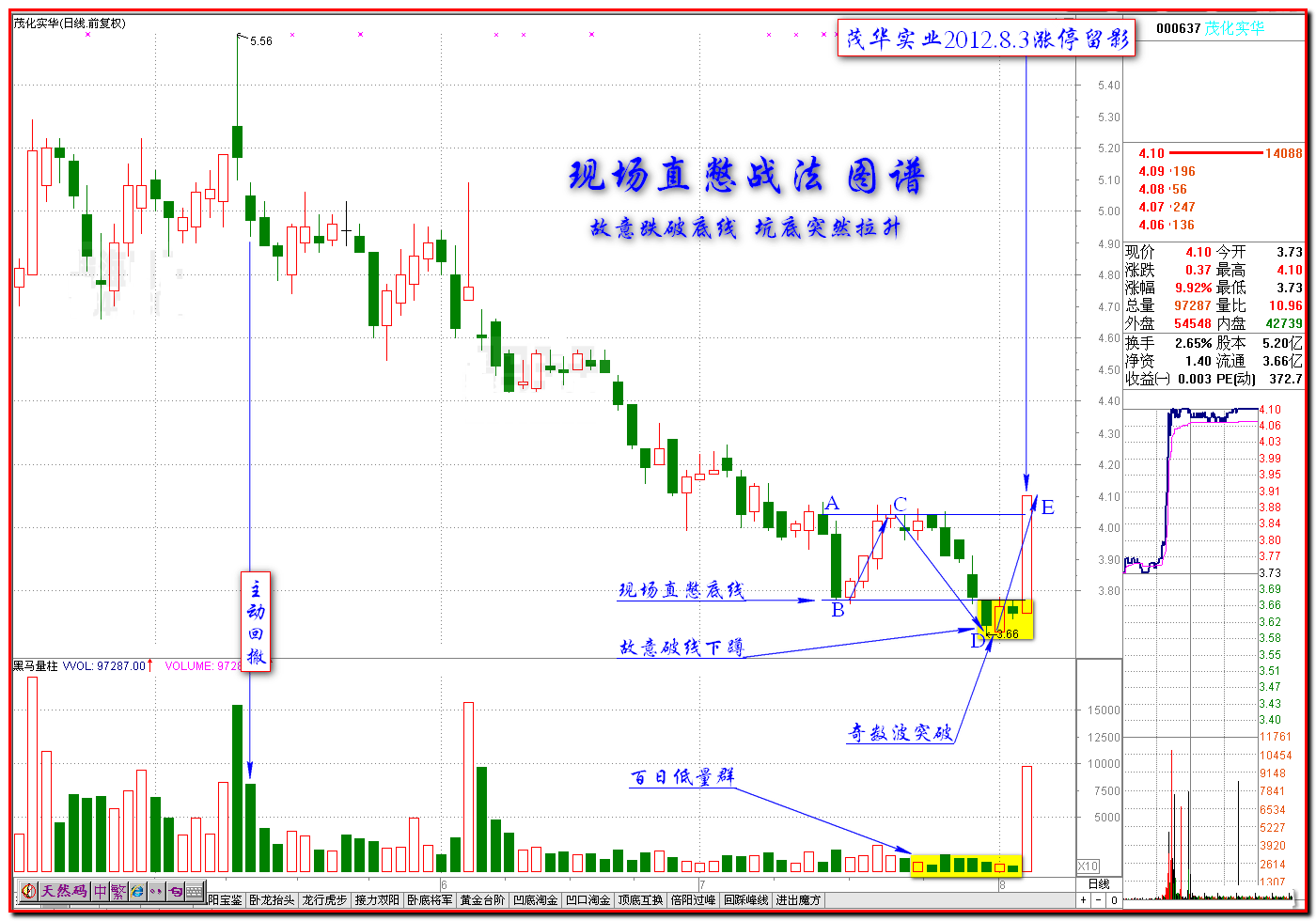This screenshot has width=1316, height=921.
Task: Toggle the 中 Chinese/English mode icon
Action: [101, 891]
